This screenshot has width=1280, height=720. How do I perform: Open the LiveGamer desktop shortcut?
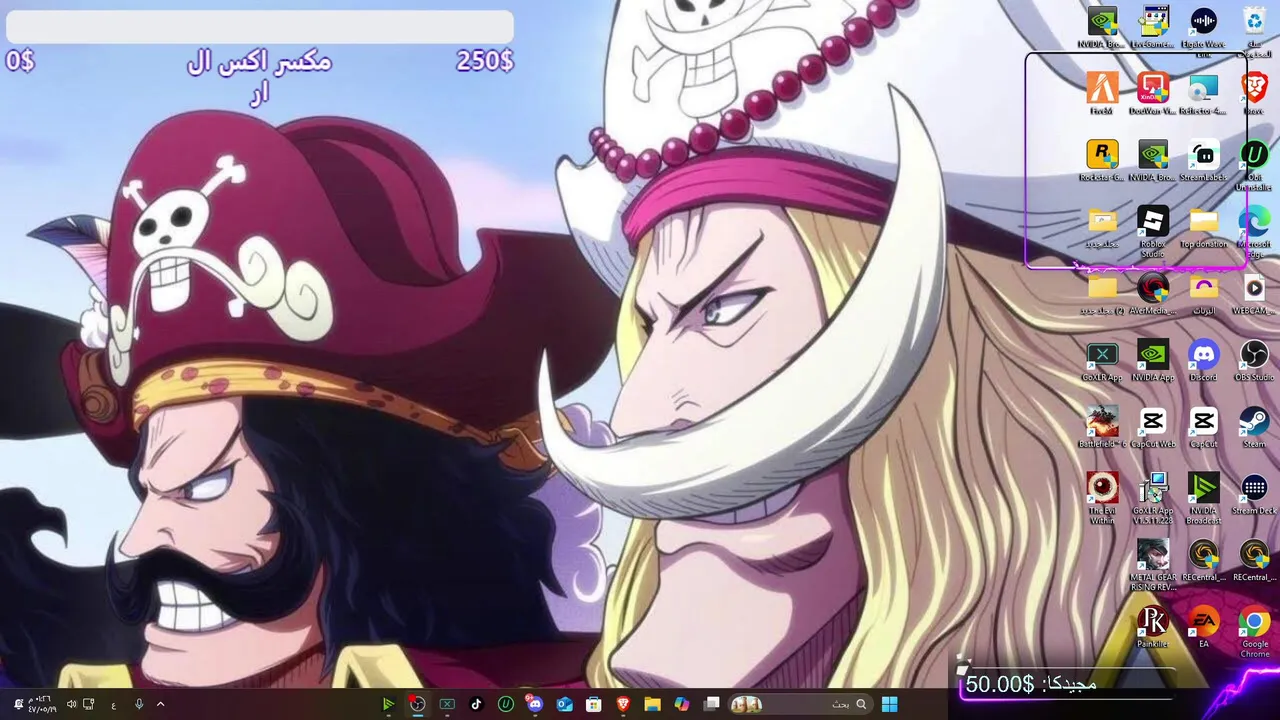point(1153,26)
